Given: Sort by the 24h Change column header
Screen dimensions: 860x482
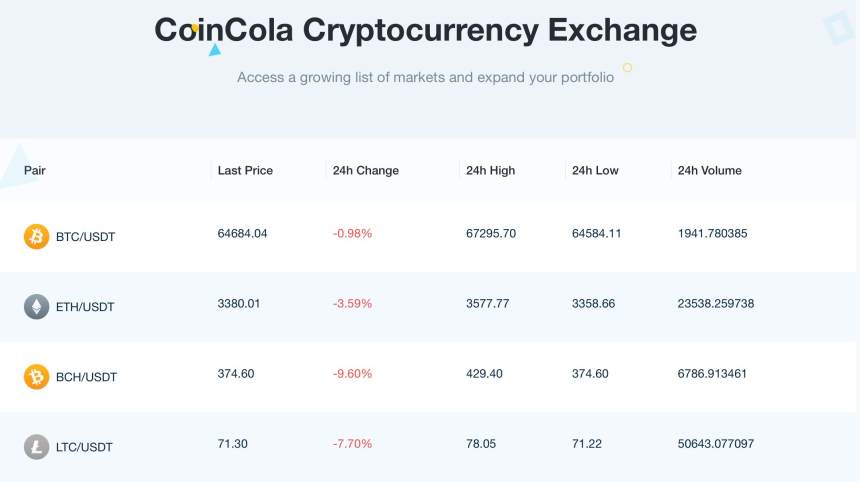Looking at the screenshot, I should pyautogui.click(x=366, y=171).
